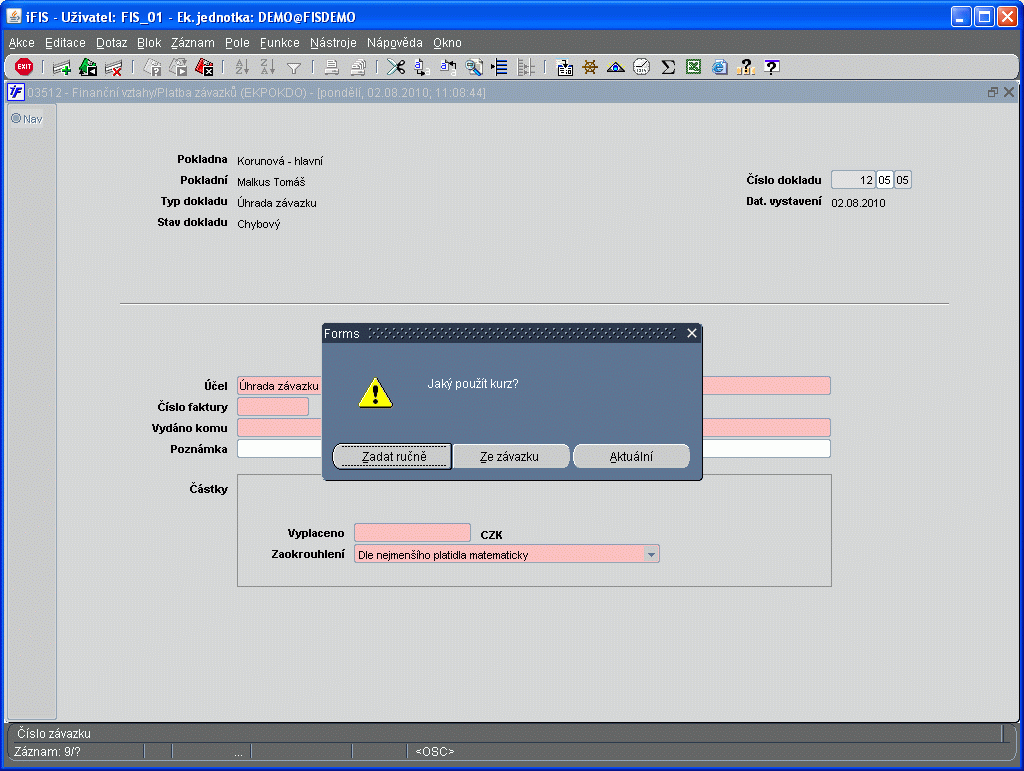Expand the Zaokrouhlení dropdown list
This screenshot has width=1024, height=771.
click(651, 554)
